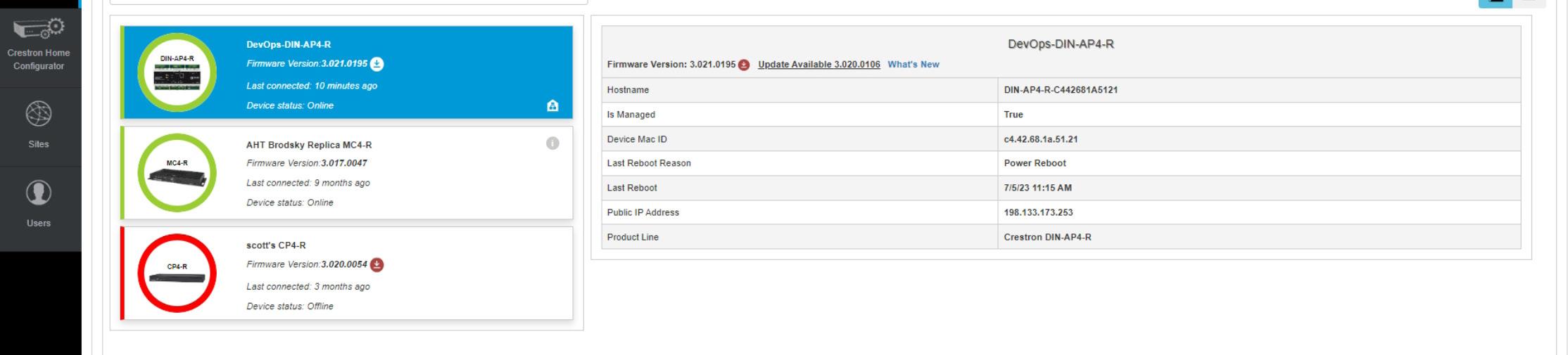1568x355 pixels.
Task: Click red download icon on scott's CP4-R card
Action: 377,265
